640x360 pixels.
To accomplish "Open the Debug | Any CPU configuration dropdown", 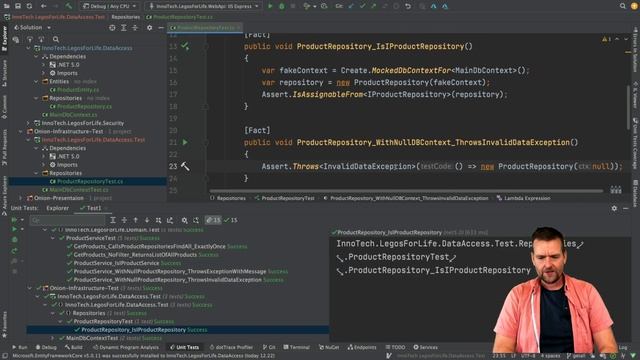I will click(109, 6).
